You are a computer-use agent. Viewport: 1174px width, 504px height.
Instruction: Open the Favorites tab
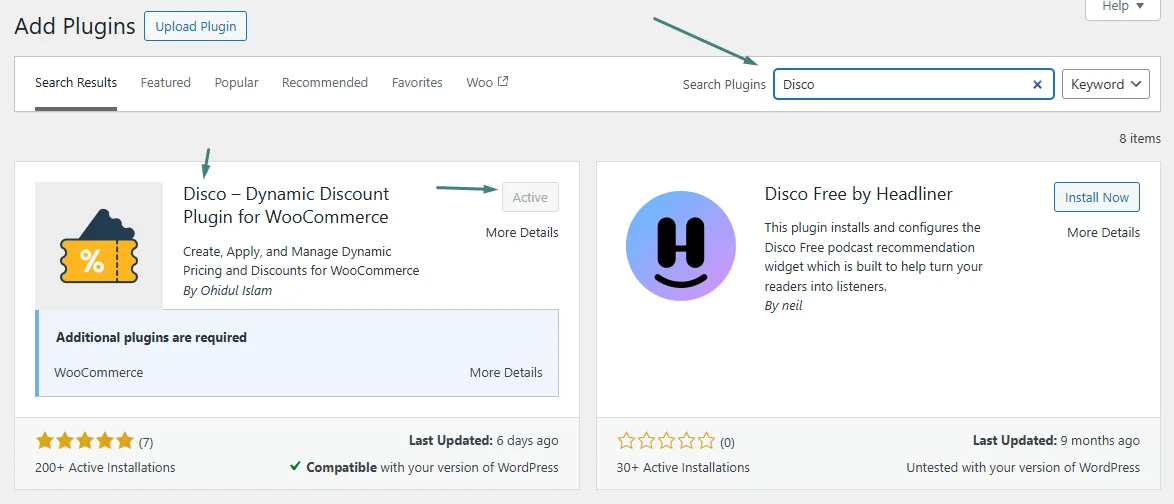pos(417,82)
